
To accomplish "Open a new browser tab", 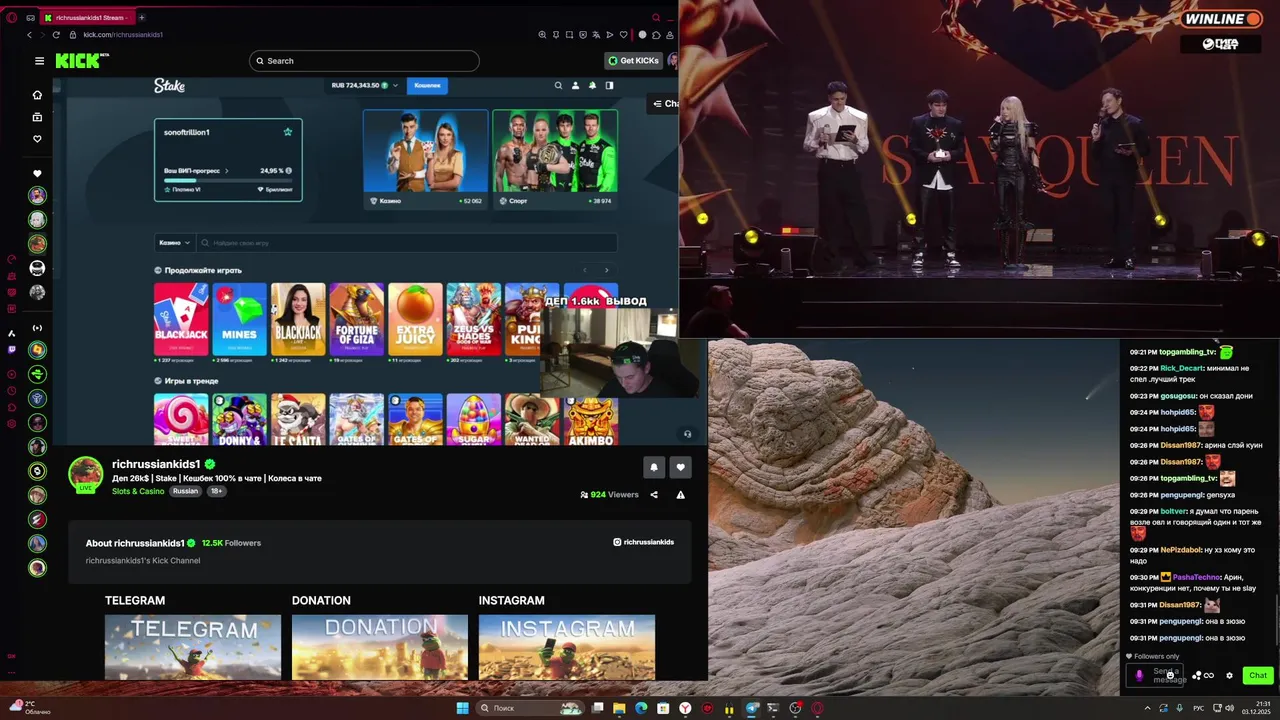I will (141, 17).
